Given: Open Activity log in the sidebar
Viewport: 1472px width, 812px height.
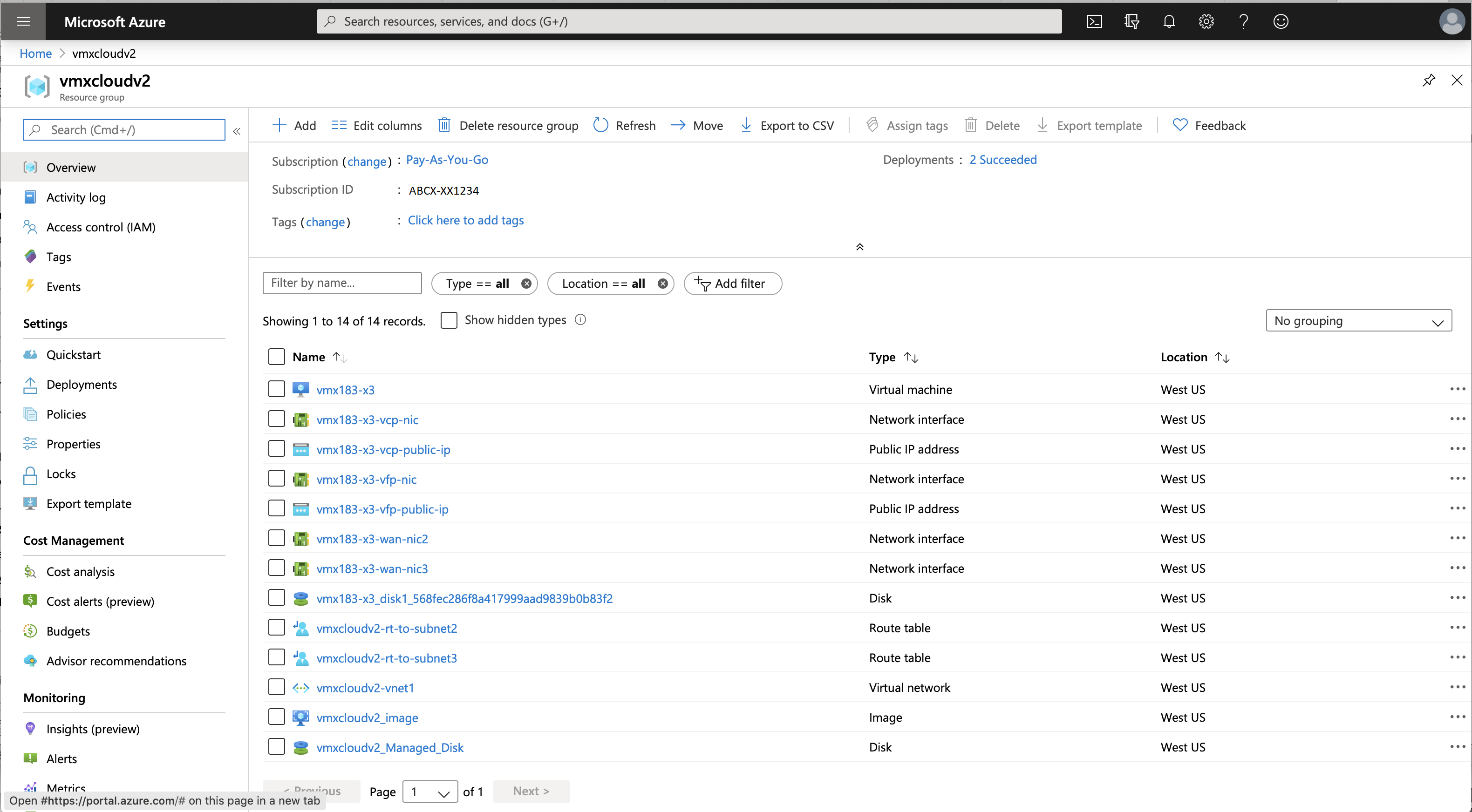Looking at the screenshot, I should (x=75, y=197).
